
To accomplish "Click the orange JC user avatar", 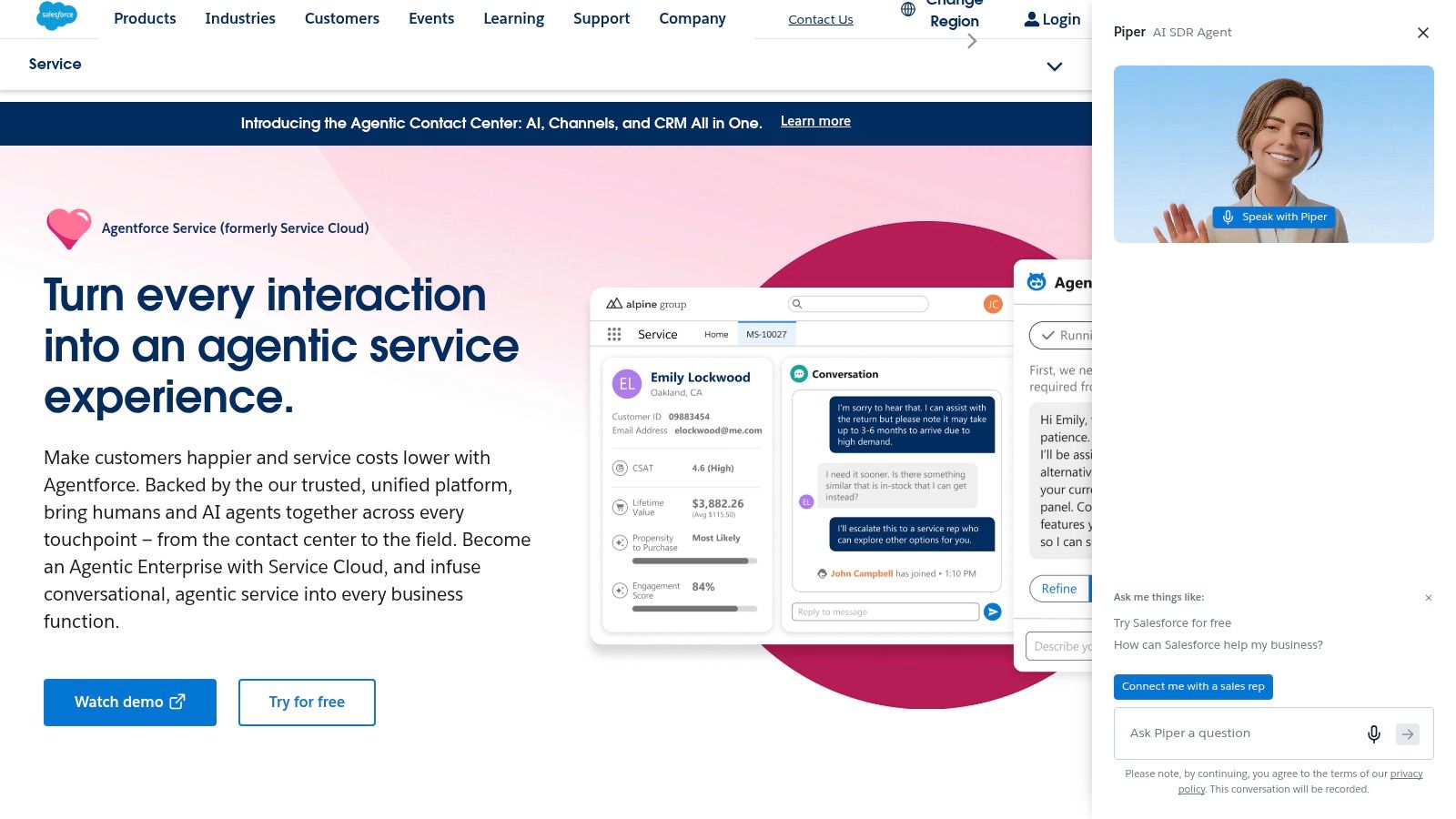I will click(x=993, y=304).
